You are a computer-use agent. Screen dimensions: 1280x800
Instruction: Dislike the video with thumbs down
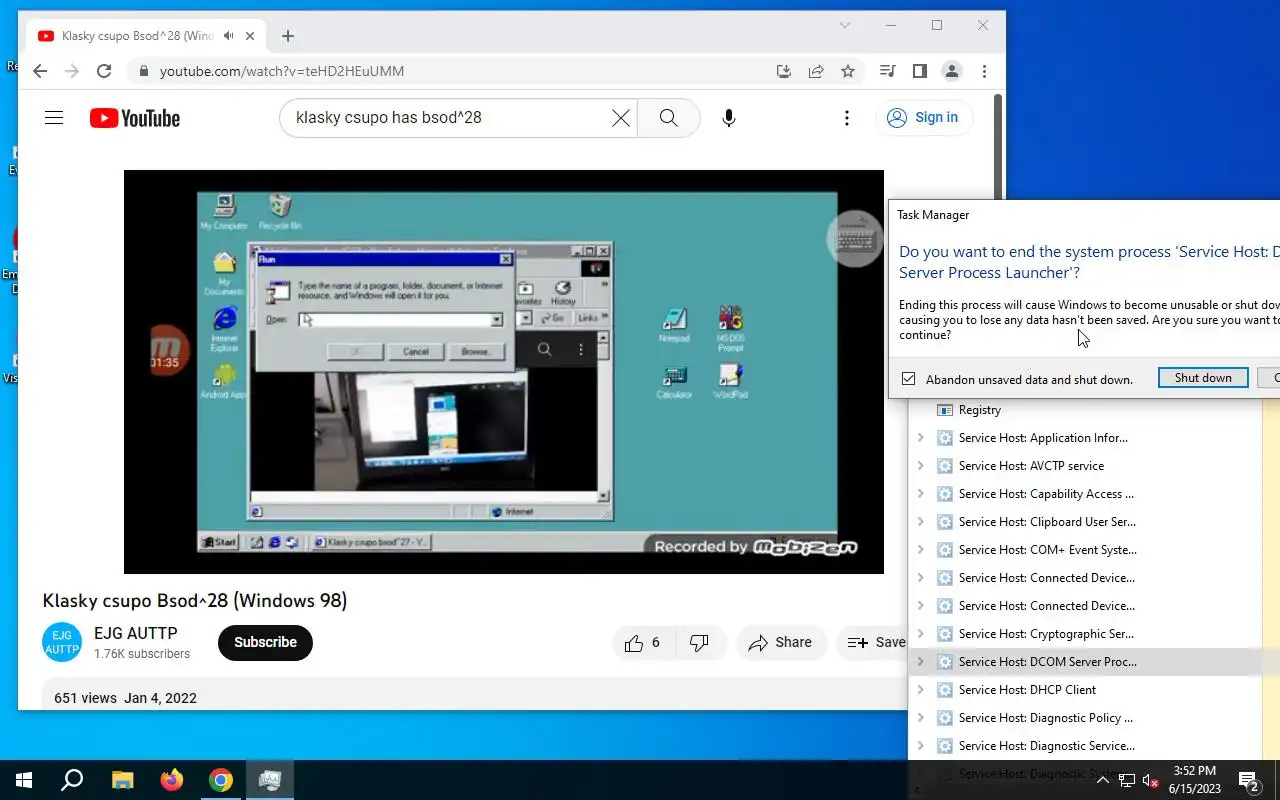tap(699, 643)
